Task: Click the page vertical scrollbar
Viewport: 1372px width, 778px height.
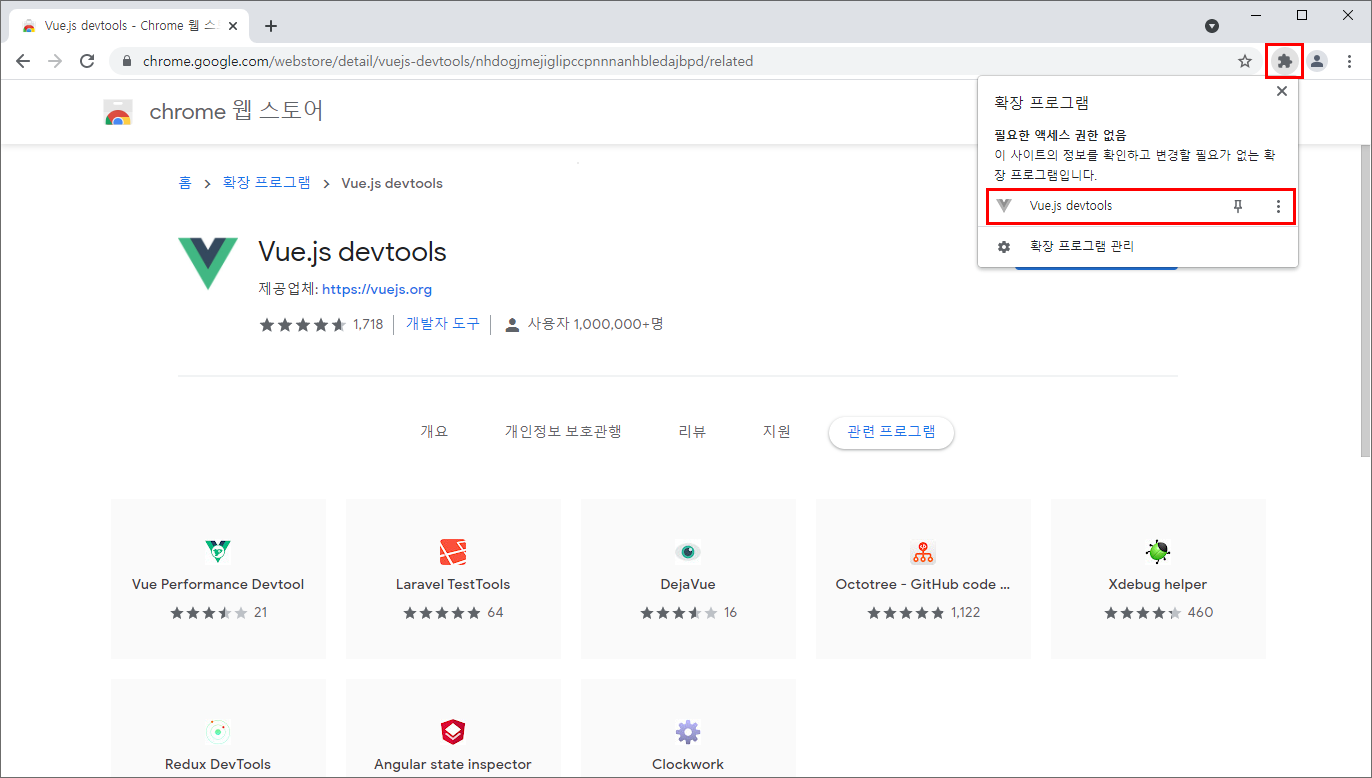Action: tap(1364, 300)
